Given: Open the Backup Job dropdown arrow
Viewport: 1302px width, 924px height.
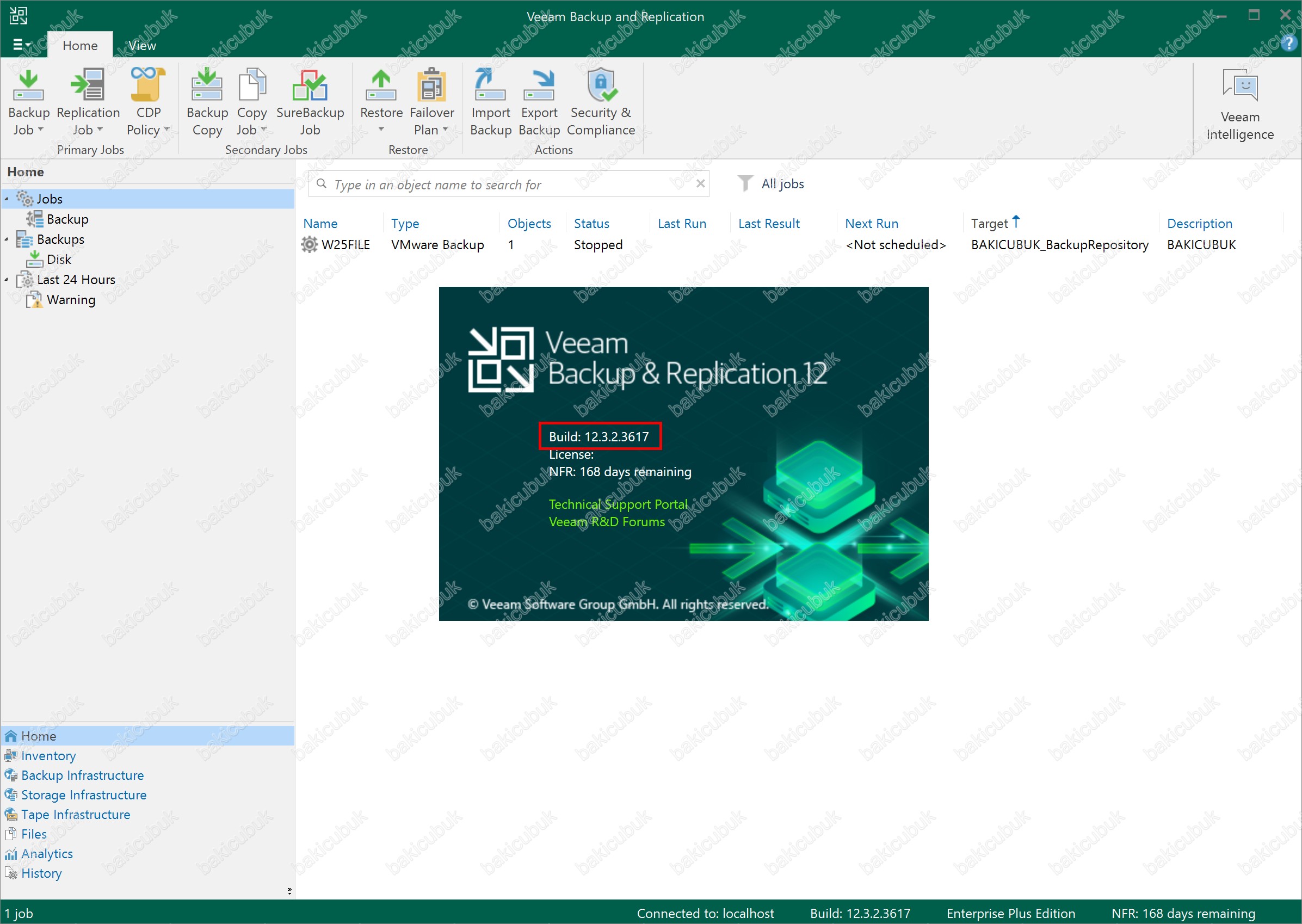Looking at the screenshot, I should (x=41, y=130).
